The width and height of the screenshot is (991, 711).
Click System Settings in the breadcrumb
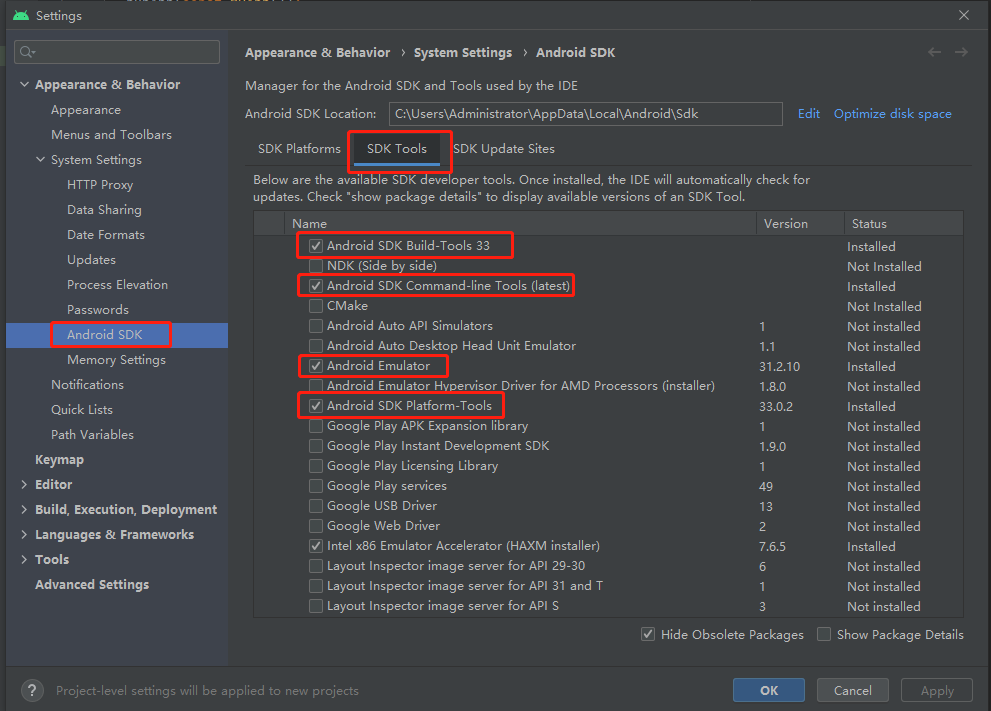(x=463, y=52)
